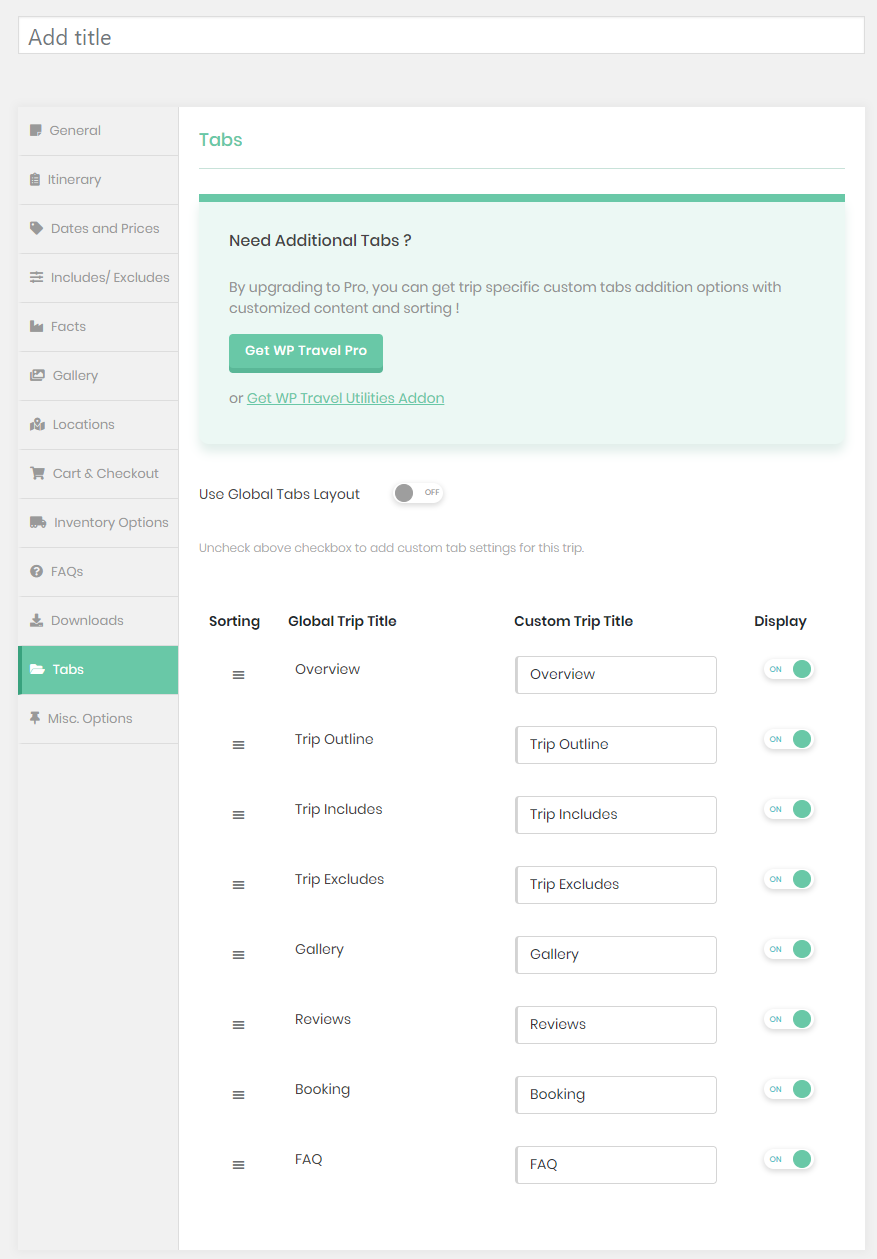Click the download arrow icon in sidebar
The width and height of the screenshot is (877, 1259).
click(36, 620)
